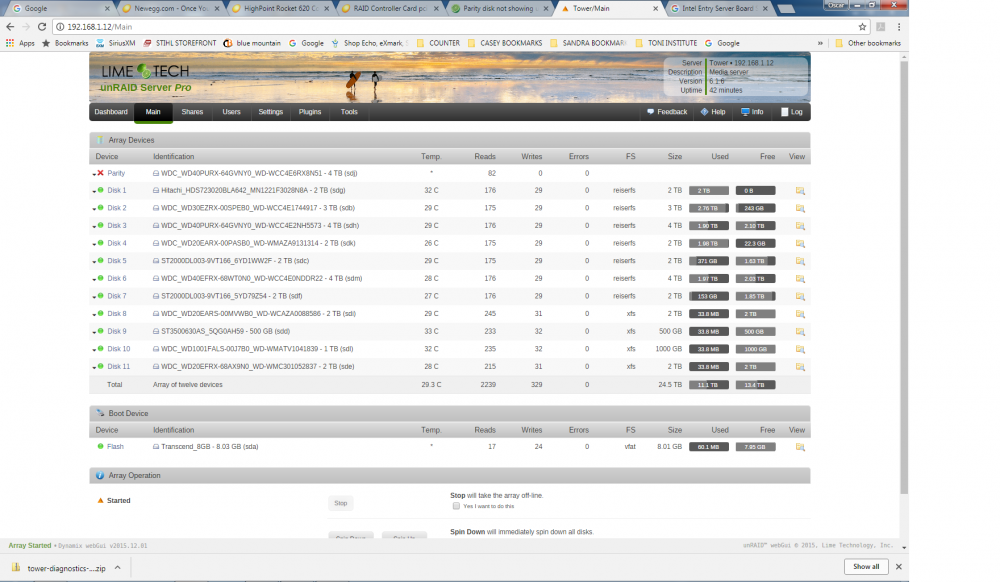Open the system Info button
The image size is (1000, 582).
click(x=752, y=112)
